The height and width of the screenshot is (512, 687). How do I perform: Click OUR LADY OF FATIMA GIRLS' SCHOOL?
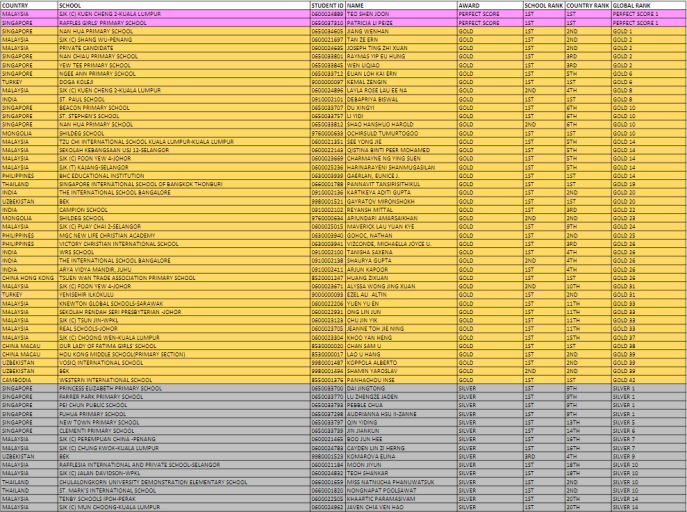pyautogui.click(x=184, y=346)
